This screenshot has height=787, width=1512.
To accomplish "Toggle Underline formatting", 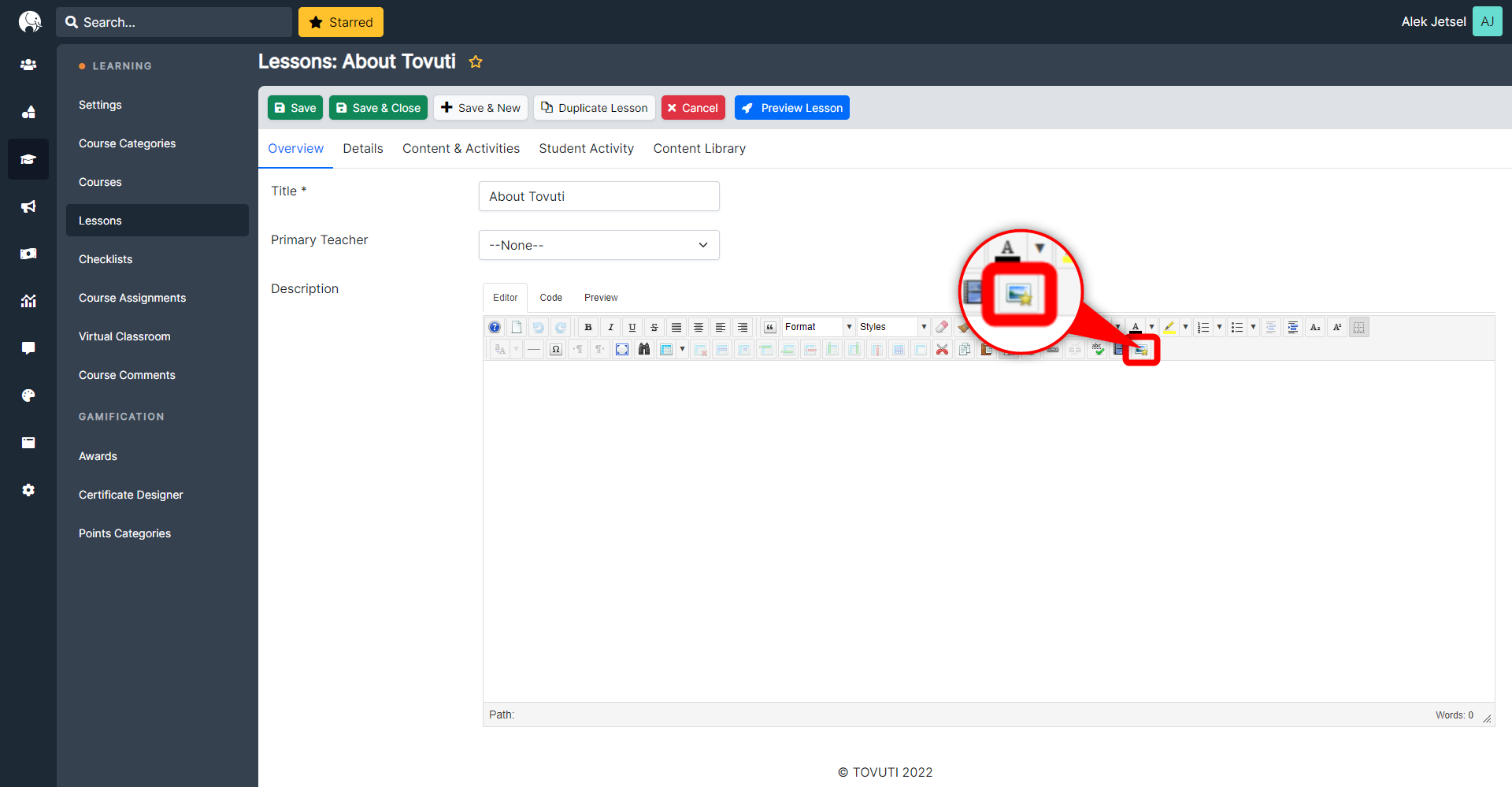I will 632,327.
